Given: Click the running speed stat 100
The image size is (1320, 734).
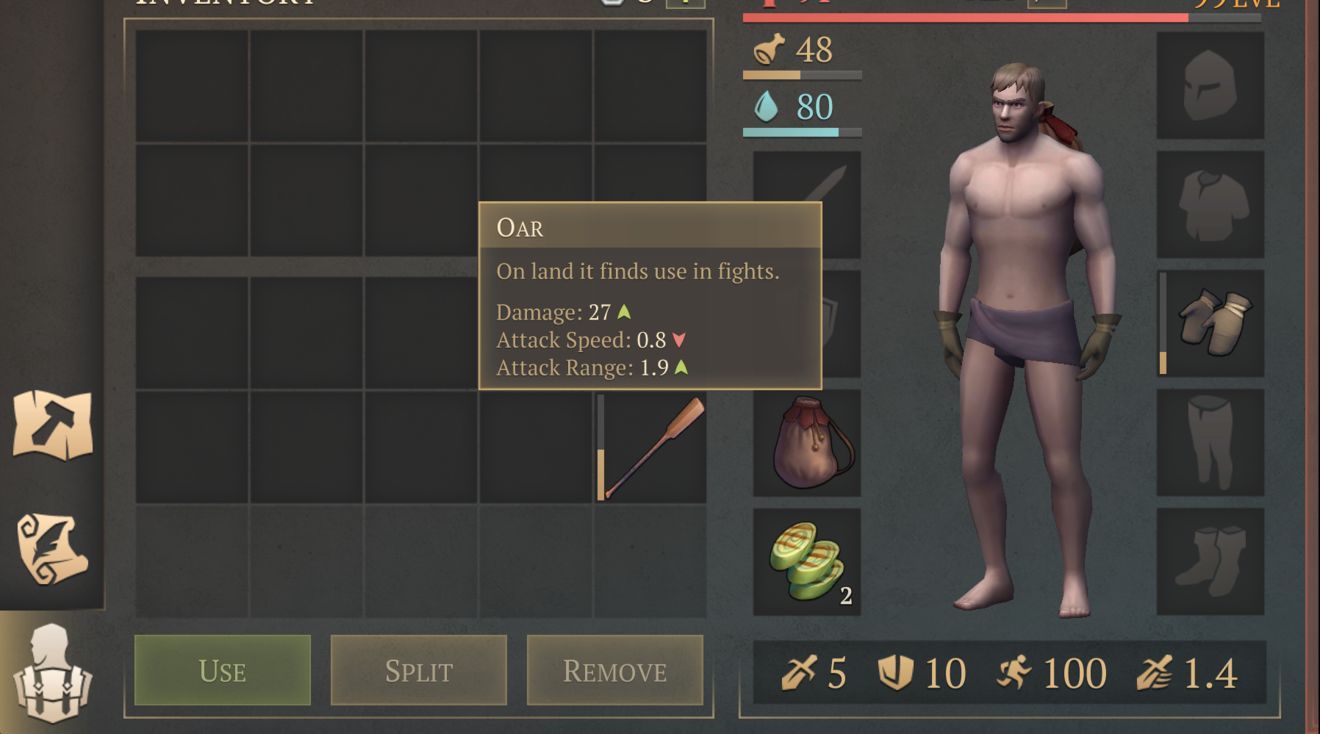Looking at the screenshot, I should 1051,673.
